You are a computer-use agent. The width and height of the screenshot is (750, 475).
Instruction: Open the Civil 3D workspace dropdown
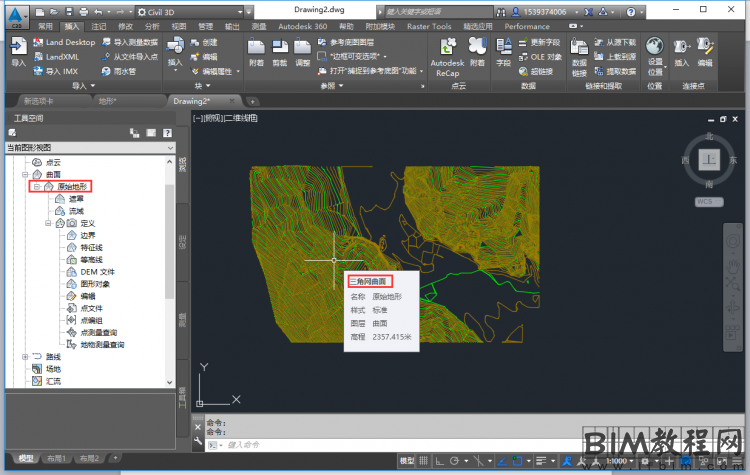pos(190,12)
